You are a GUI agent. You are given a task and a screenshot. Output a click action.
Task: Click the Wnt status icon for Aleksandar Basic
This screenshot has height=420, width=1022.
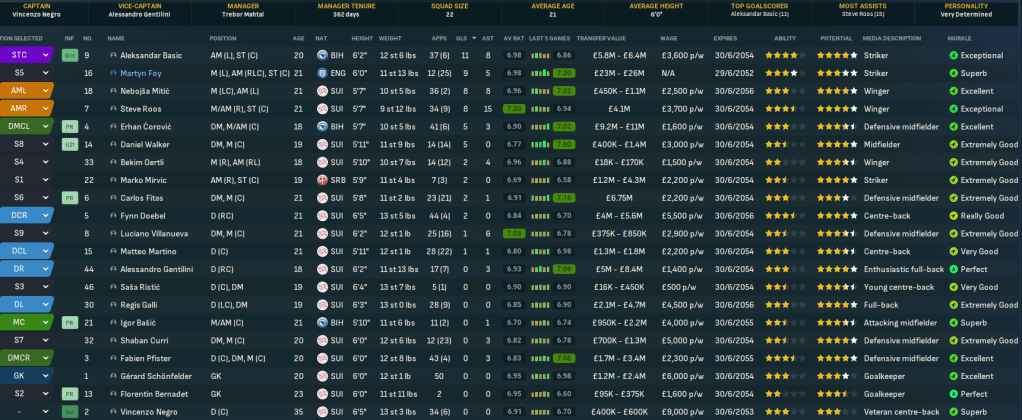pyautogui.click(x=69, y=56)
